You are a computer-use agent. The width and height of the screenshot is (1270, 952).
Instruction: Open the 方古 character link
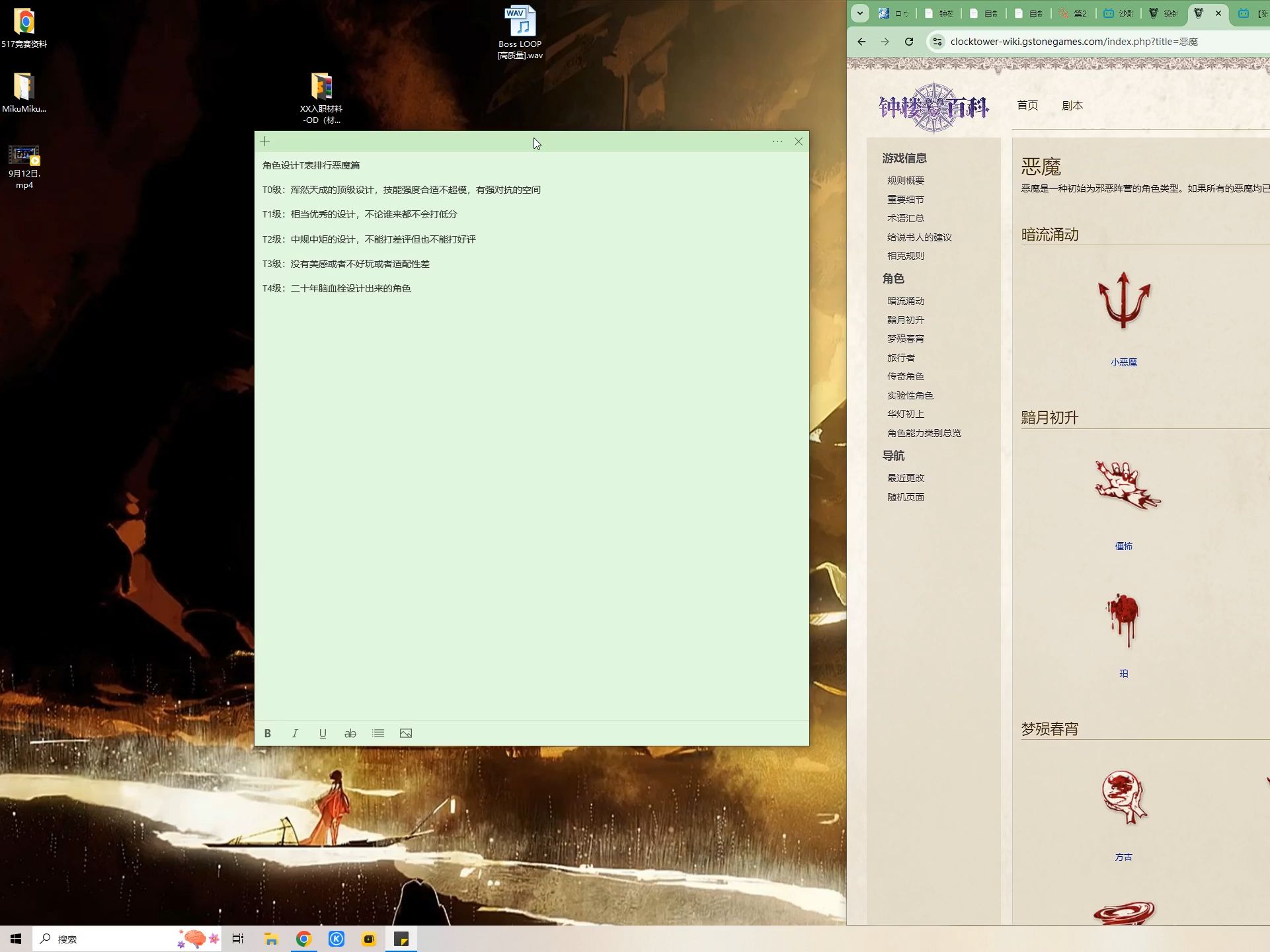pyautogui.click(x=1124, y=857)
